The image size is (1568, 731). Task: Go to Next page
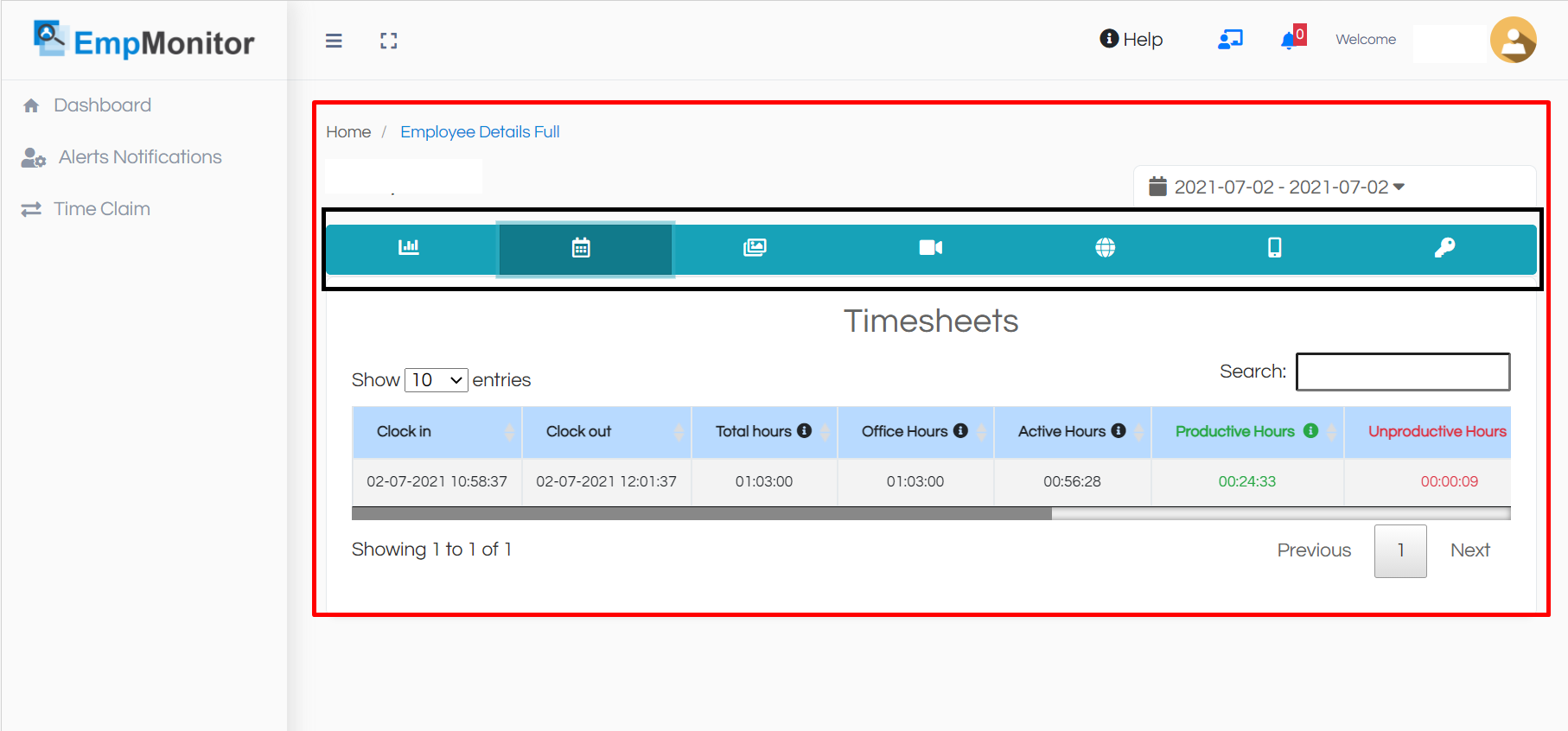pyautogui.click(x=1470, y=550)
